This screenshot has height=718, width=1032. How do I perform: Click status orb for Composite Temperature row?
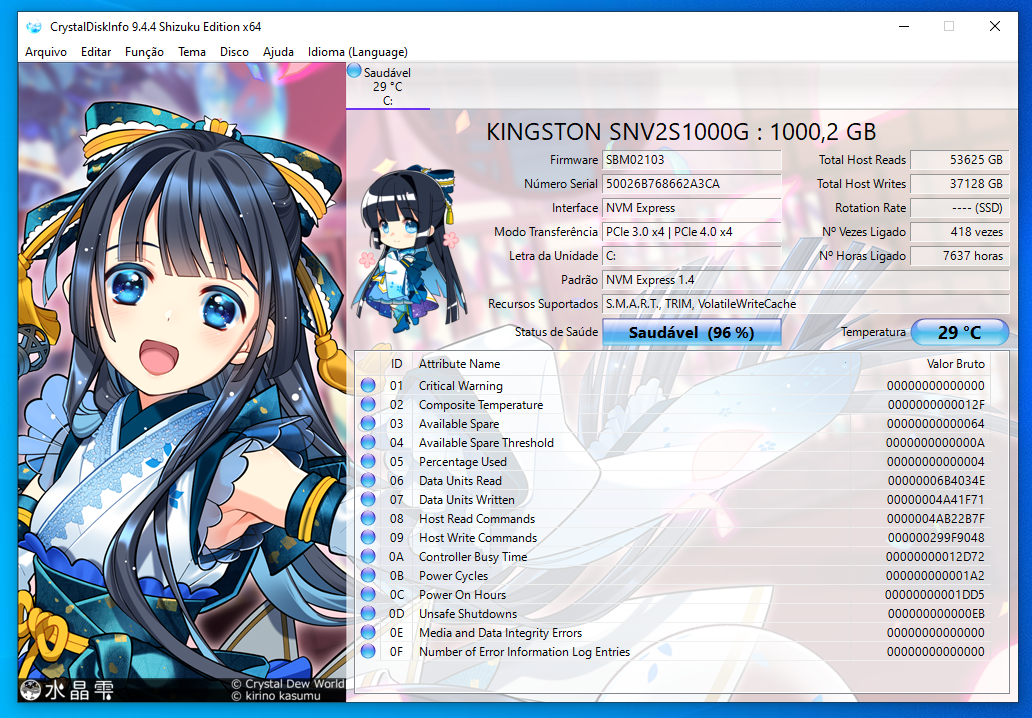click(x=368, y=404)
